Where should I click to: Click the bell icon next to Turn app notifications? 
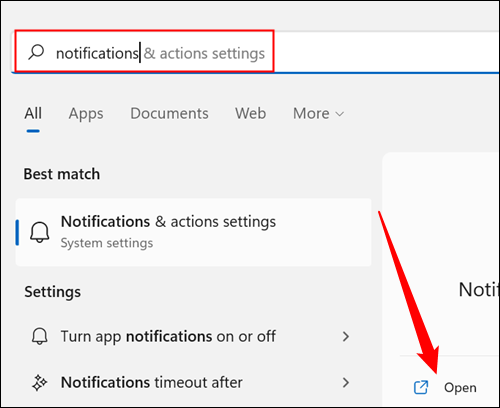pyautogui.click(x=40, y=336)
